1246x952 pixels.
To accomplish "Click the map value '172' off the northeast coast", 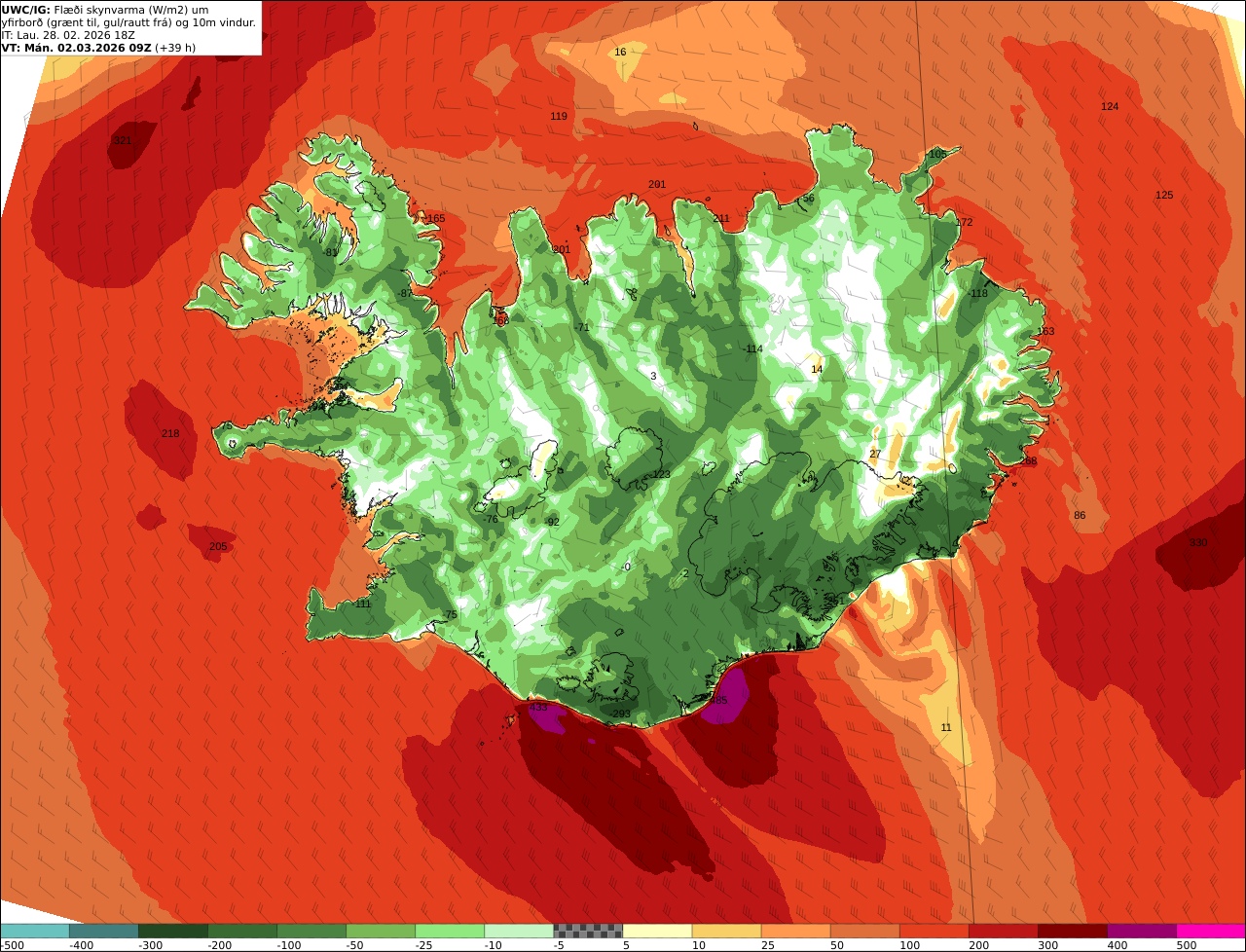I will point(965,223).
